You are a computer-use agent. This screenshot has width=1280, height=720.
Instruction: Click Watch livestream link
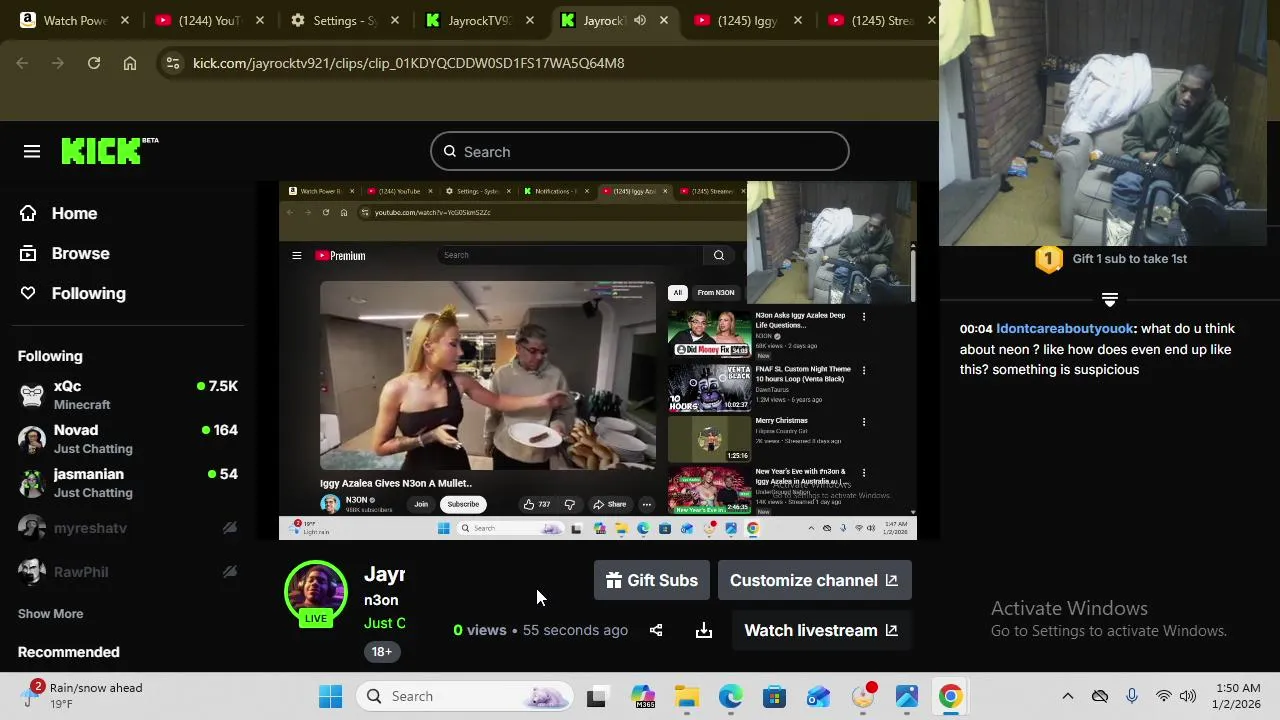pos(821,630)
